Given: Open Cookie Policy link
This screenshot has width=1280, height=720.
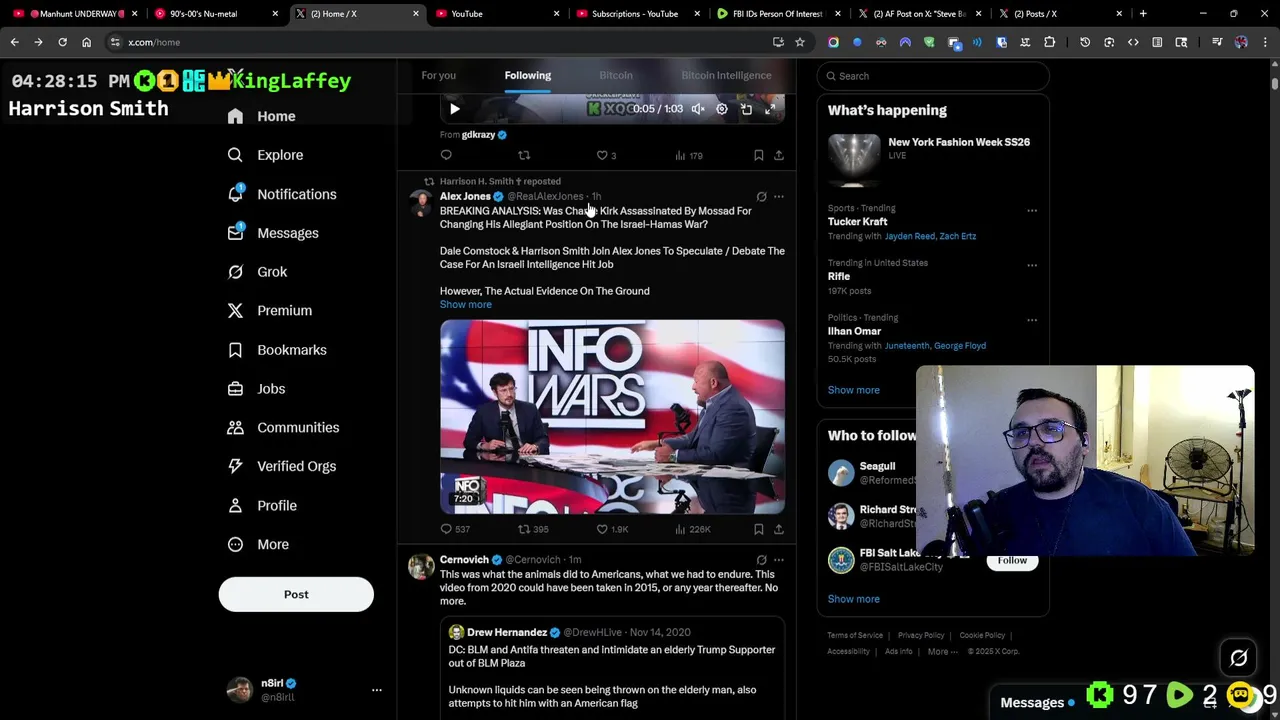Looking at the screenshot, I should (x=982, y=636).
